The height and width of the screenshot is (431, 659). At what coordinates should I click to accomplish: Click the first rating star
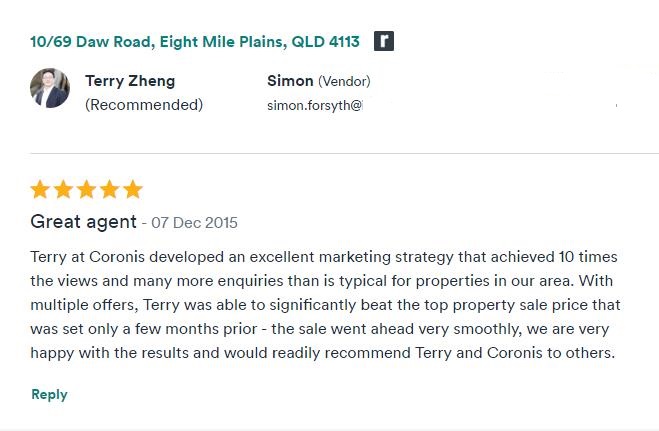[x=40, y=189]
